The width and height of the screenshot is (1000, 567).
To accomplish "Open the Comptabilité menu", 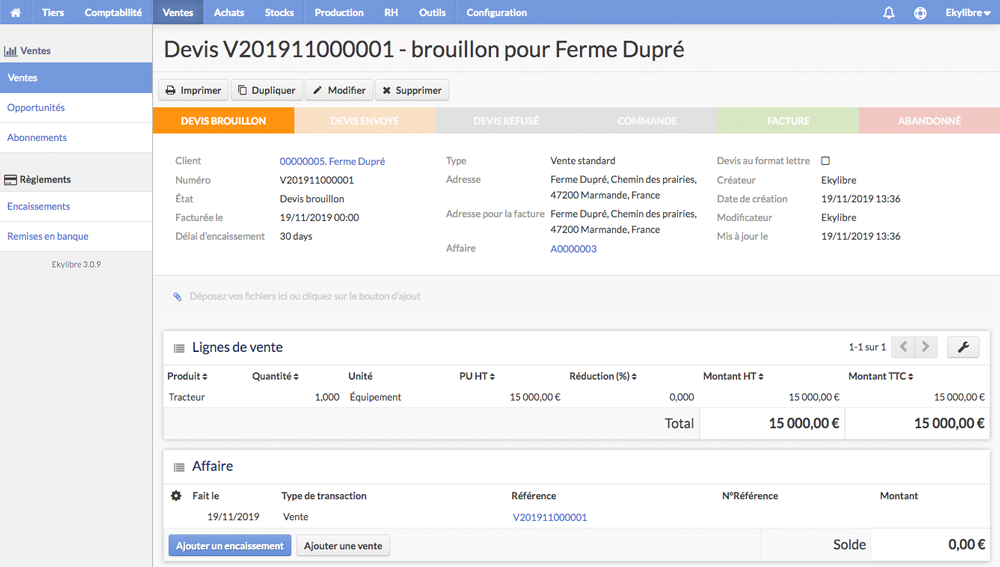I will pos(114,12).
